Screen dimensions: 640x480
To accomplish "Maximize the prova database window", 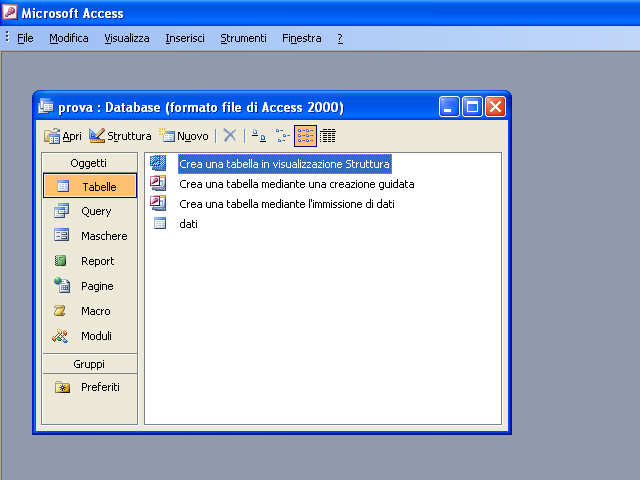I will (x=472, y=107).
